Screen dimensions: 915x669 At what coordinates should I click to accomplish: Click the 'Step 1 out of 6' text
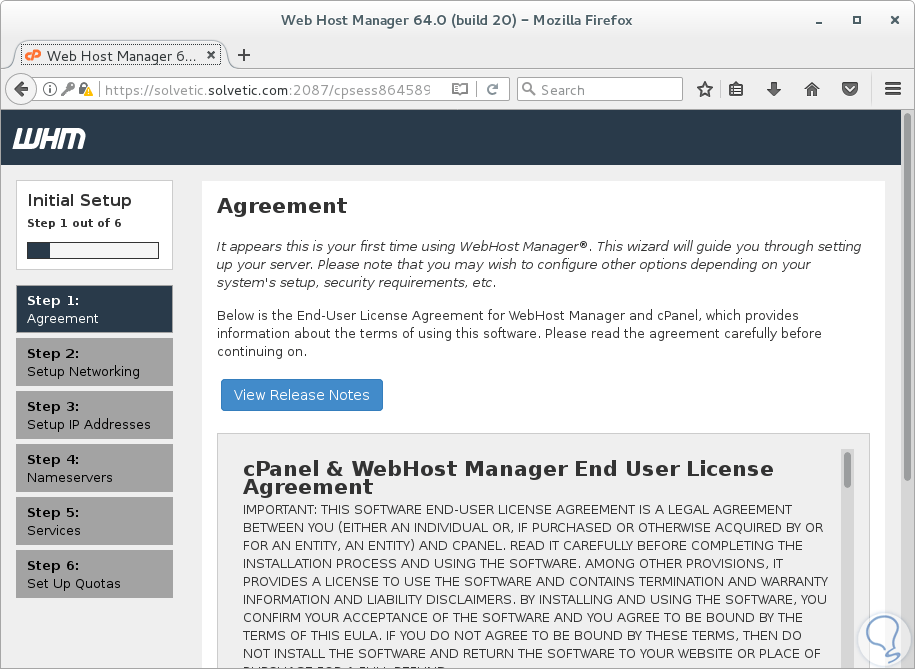point(74,223)
